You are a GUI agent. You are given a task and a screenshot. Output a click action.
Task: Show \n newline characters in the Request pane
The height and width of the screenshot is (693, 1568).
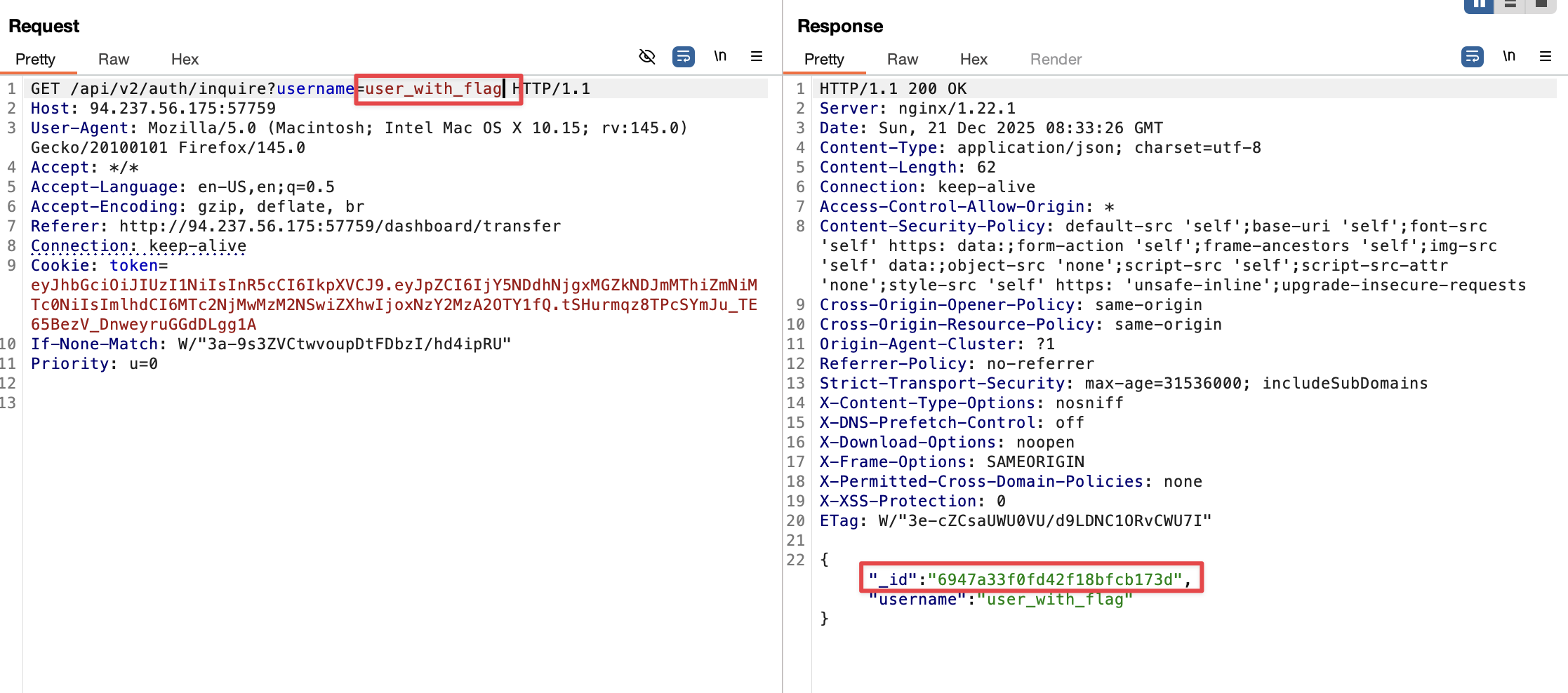(720, 56)
